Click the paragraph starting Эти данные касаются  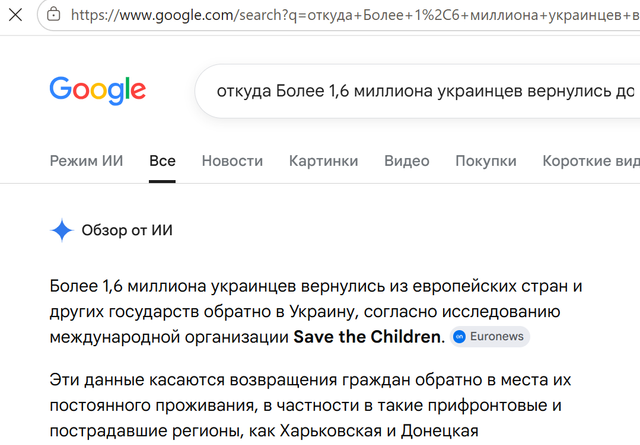click(x=310, y=405)
